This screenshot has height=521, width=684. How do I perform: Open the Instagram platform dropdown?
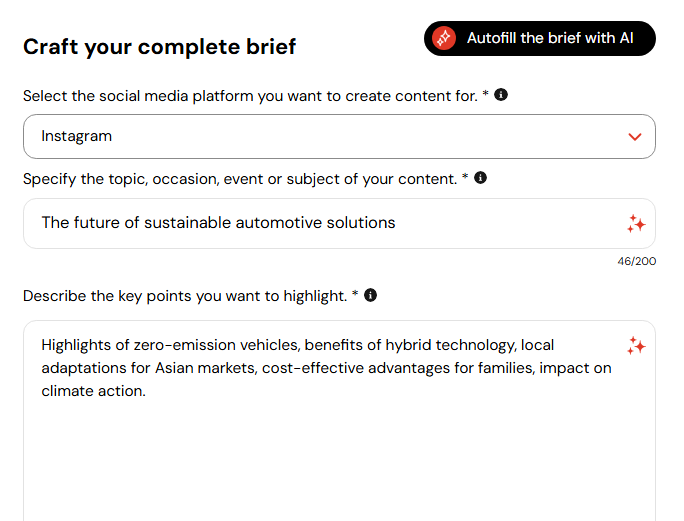pos(339,137)
